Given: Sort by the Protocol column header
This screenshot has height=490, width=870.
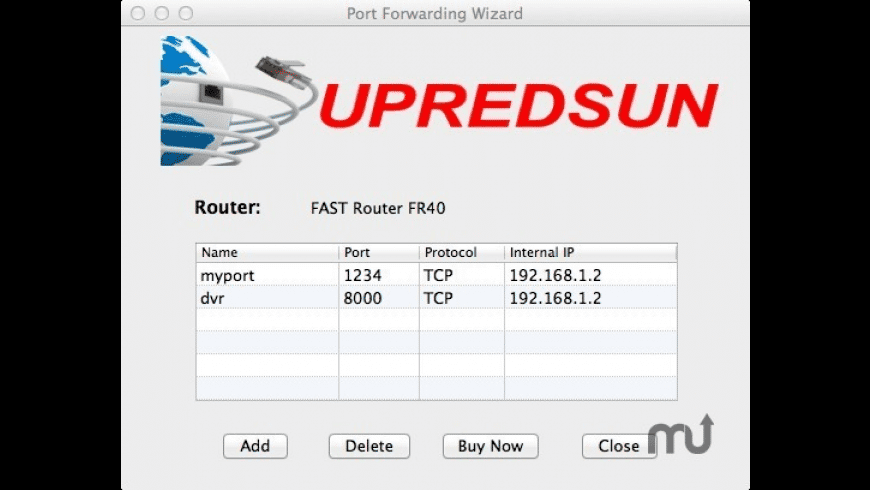Looking at the screenshot, I should pos(462,252).
